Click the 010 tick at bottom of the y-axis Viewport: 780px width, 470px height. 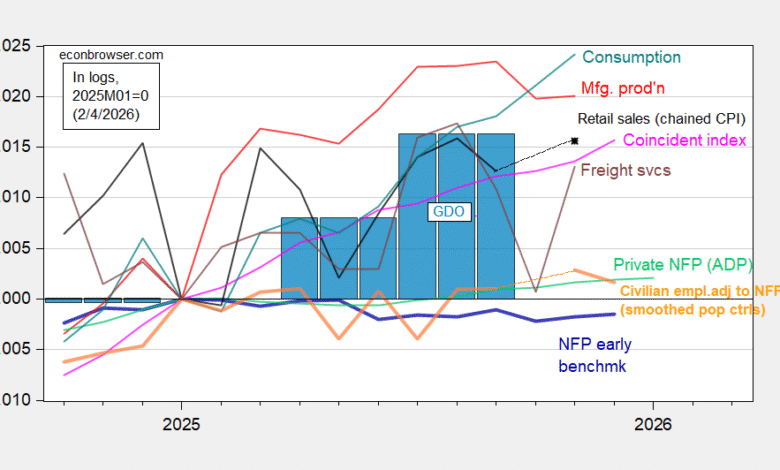14,400
